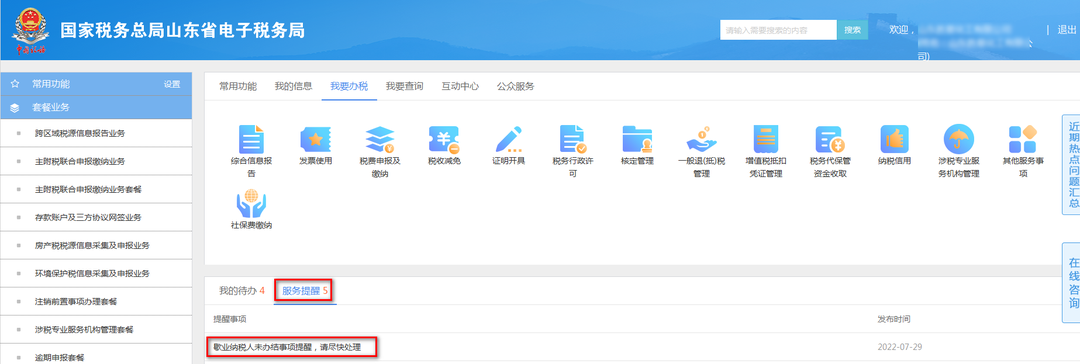Show the 服务提醒 tab

[x=304, y=291]
